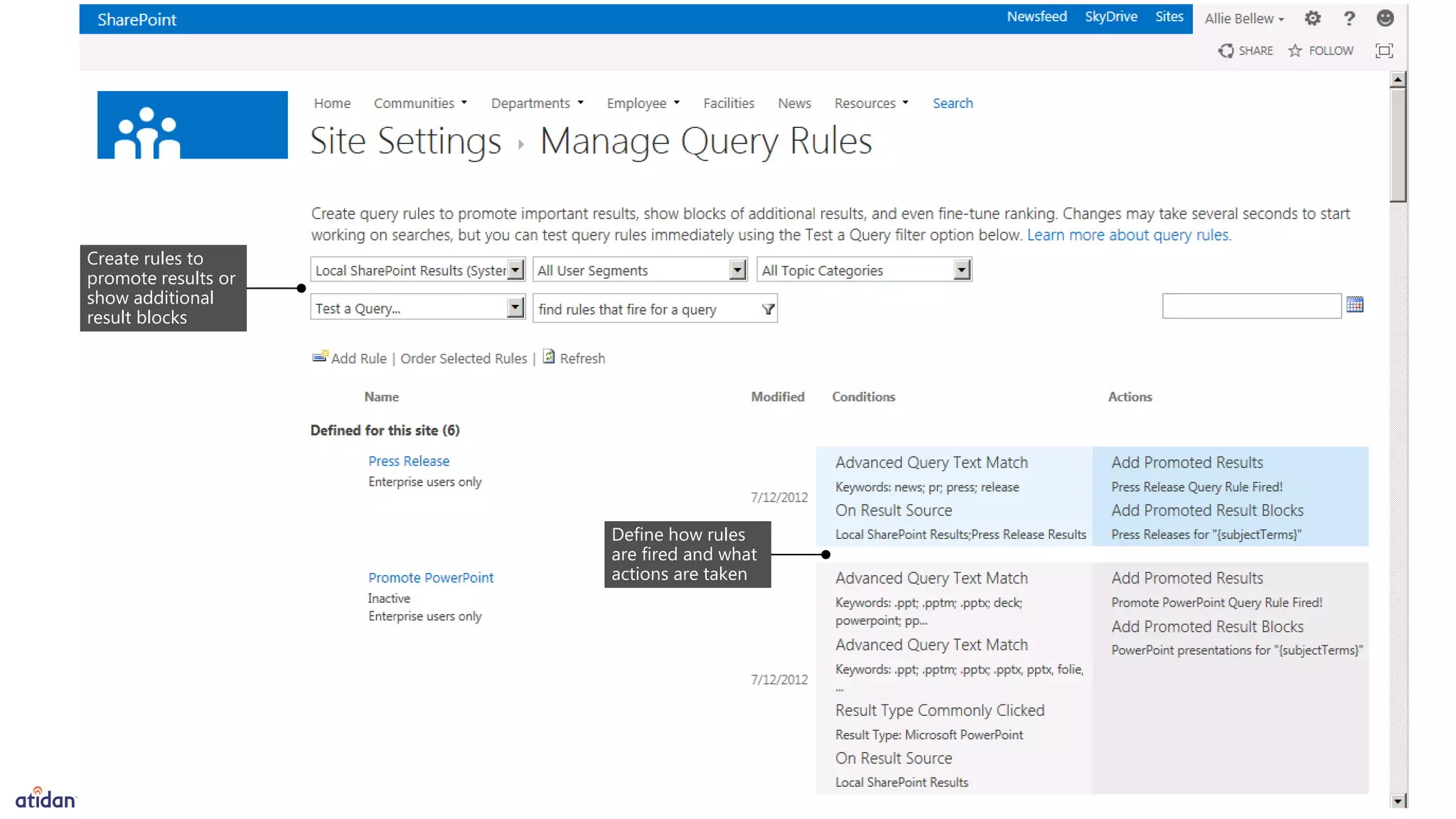Open the Promote PowerPoint query rule
The height and width of the screenshot is (819, 1456).
pos(431,577)
